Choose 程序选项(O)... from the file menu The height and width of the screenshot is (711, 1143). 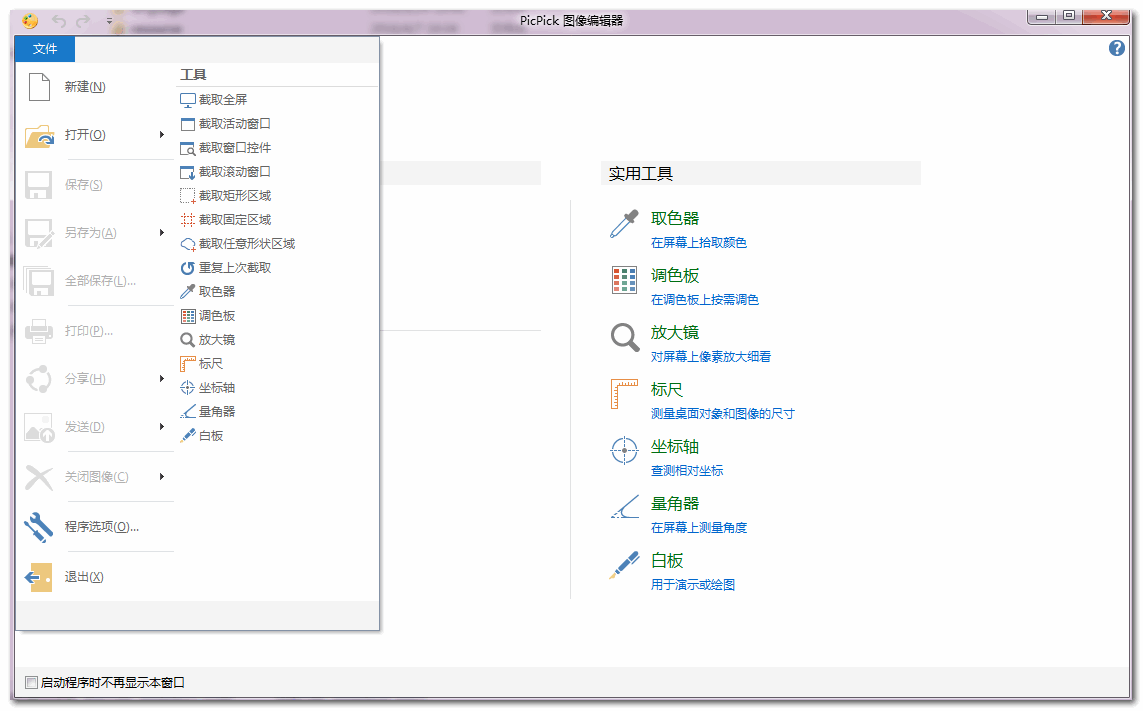95,527
